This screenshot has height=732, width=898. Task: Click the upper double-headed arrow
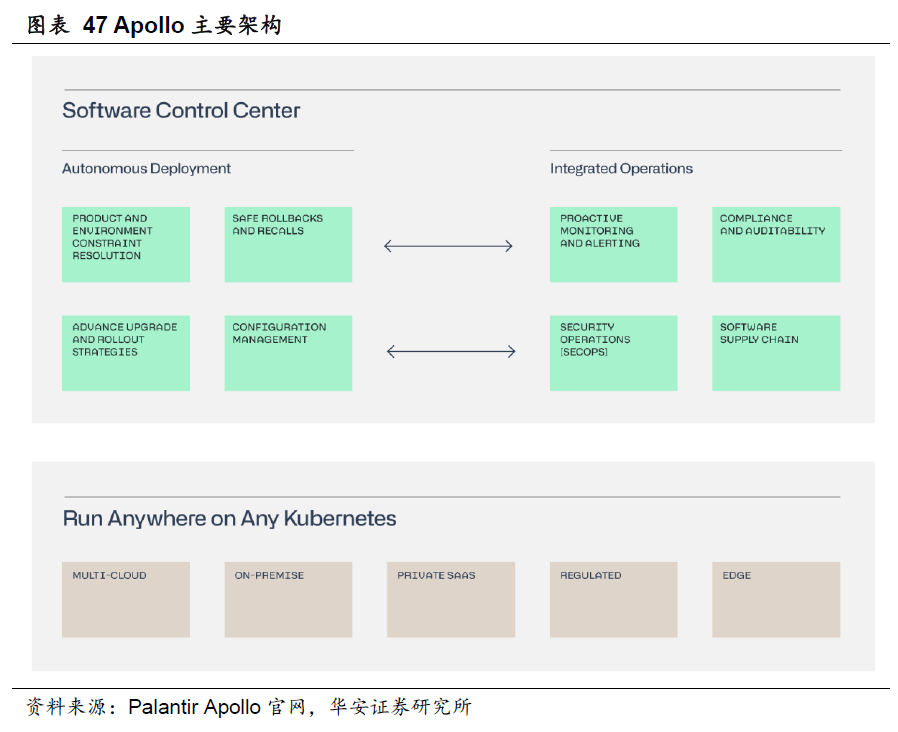click(448, 246)
